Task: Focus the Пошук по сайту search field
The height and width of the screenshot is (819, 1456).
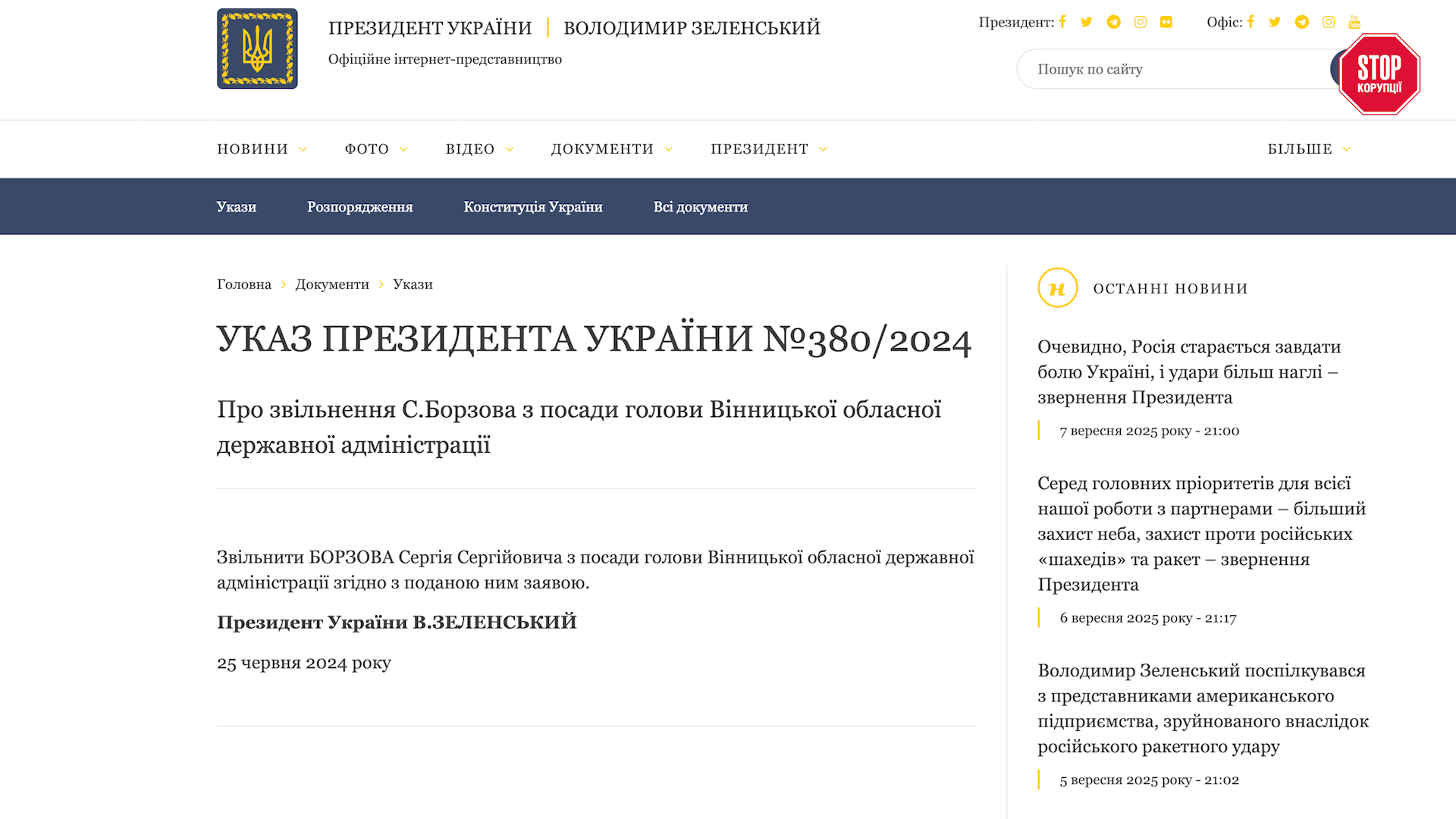Action: (x=1175, y=69)
